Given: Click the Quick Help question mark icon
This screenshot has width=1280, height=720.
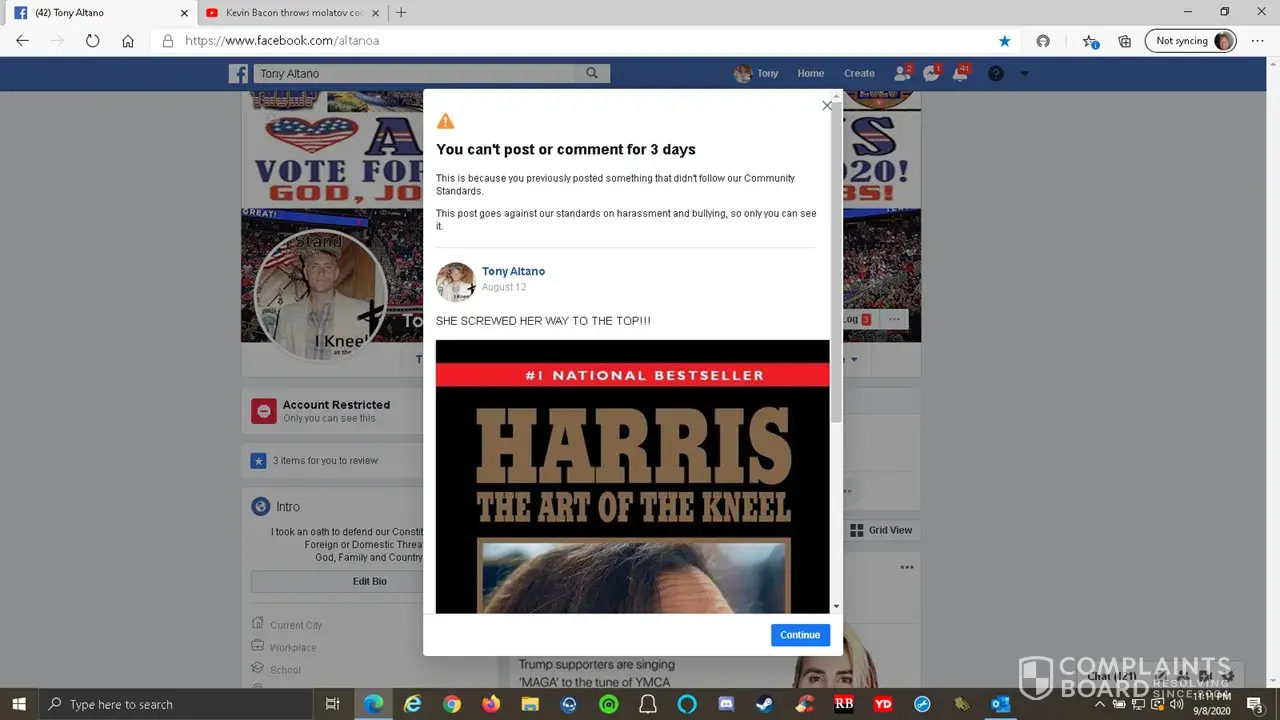Looking at the screenshot, I should (995, 73).
